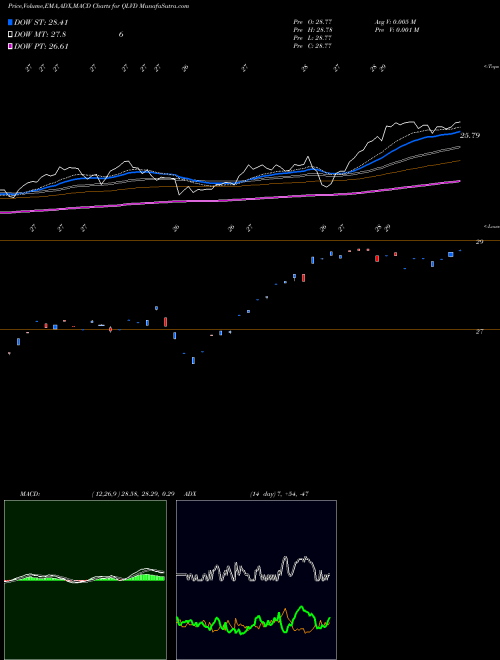Click the 'Pre H: 28.78' high value
This screenshot has height=660, width=500.
pyautogui.click(x=313, y=30)
